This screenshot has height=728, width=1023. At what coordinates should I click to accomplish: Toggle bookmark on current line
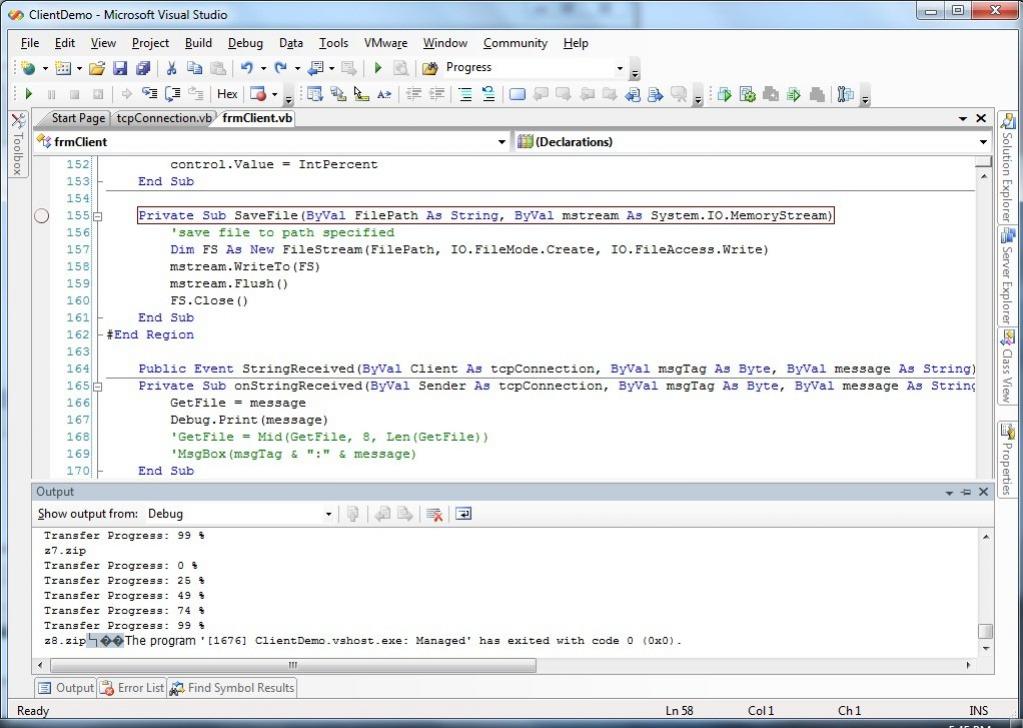click(x=517, y=94)
